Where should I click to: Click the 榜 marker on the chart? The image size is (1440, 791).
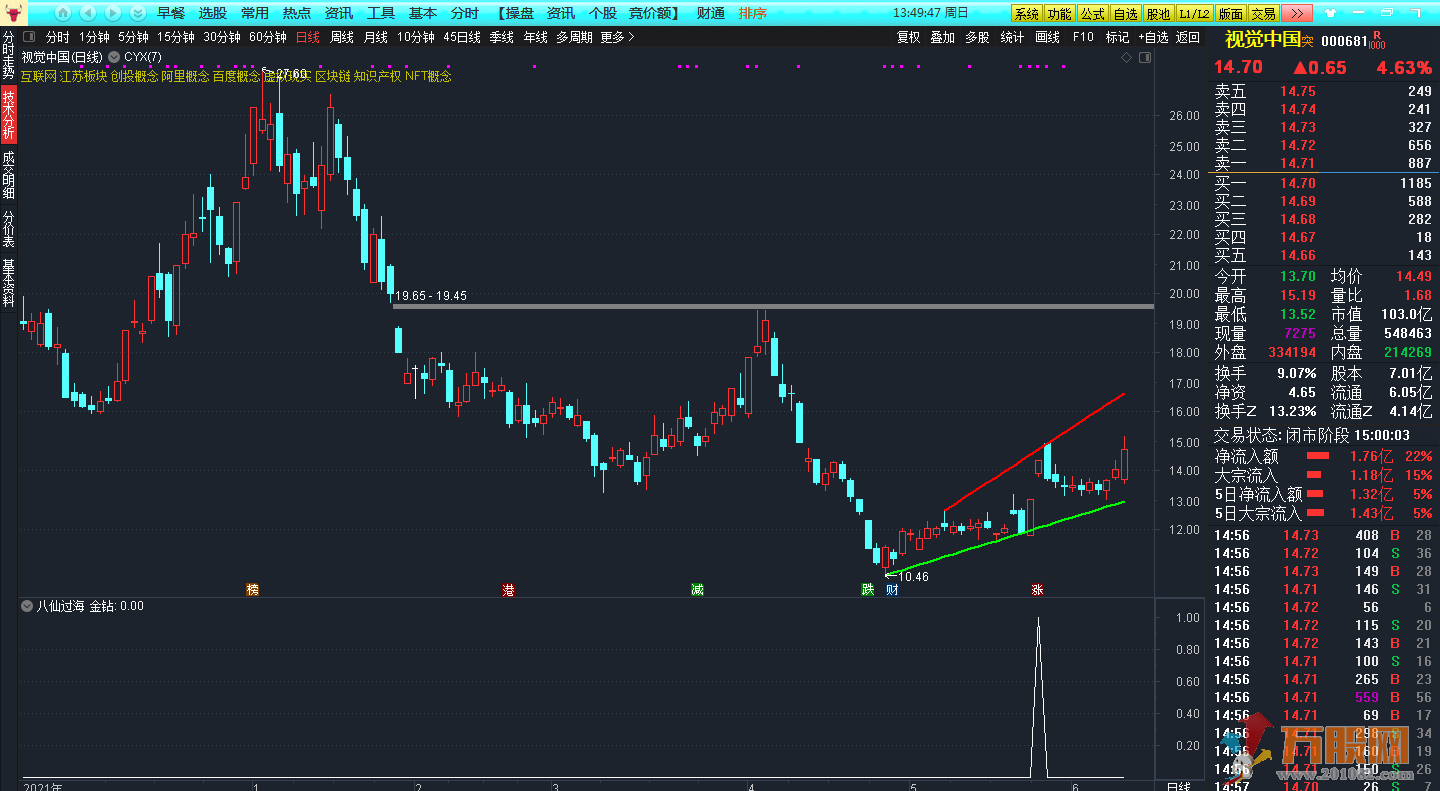click(x=252, y=590)
